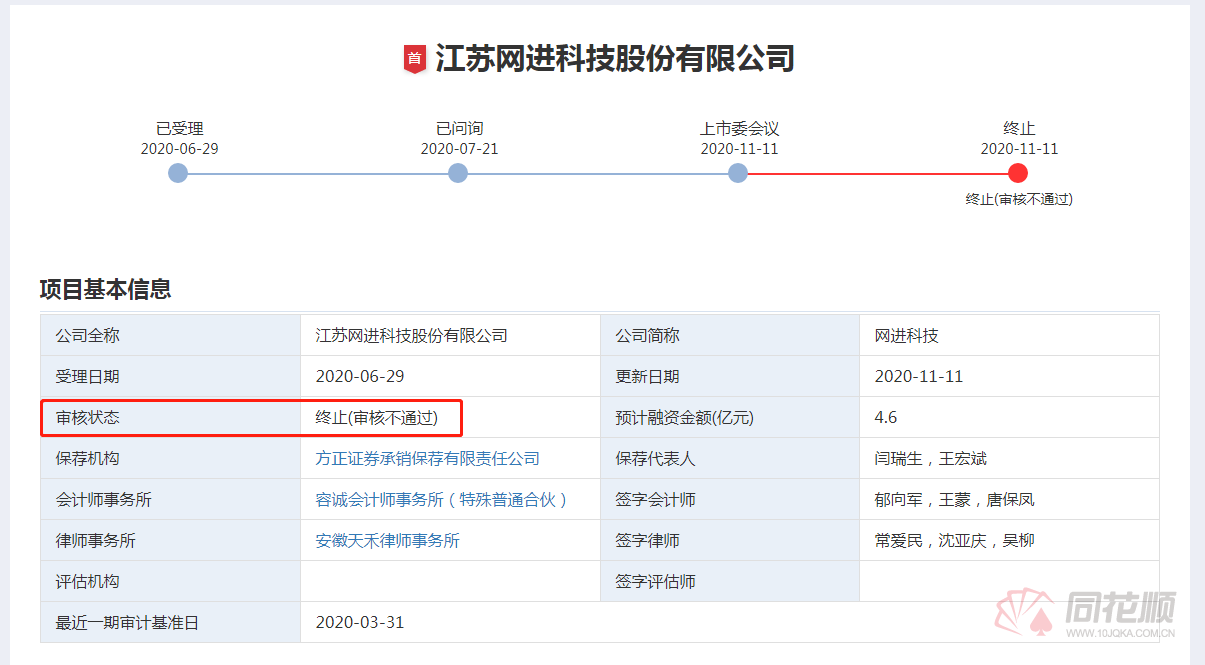Click the 终止(审核不通过) caption under timeline
This screenshot has height=665, width=1205.
[1018, 199]
